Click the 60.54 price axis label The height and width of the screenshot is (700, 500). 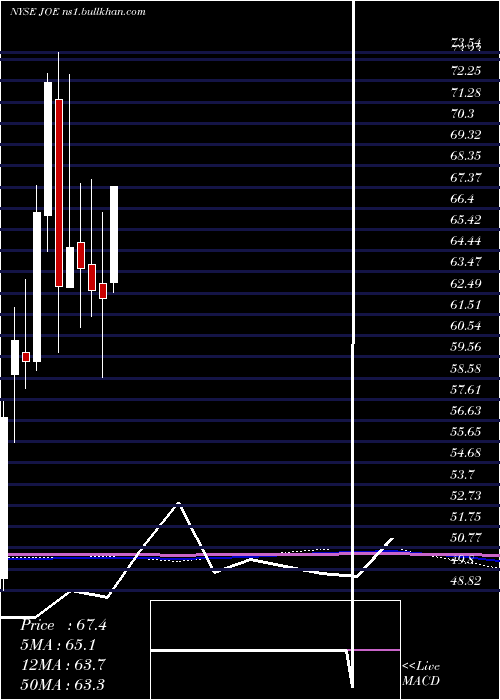pos(466,325)
